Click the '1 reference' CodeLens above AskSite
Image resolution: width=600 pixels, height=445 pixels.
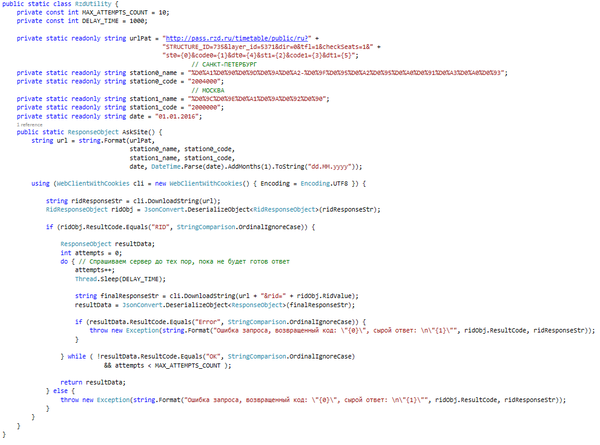coord(28,124)
